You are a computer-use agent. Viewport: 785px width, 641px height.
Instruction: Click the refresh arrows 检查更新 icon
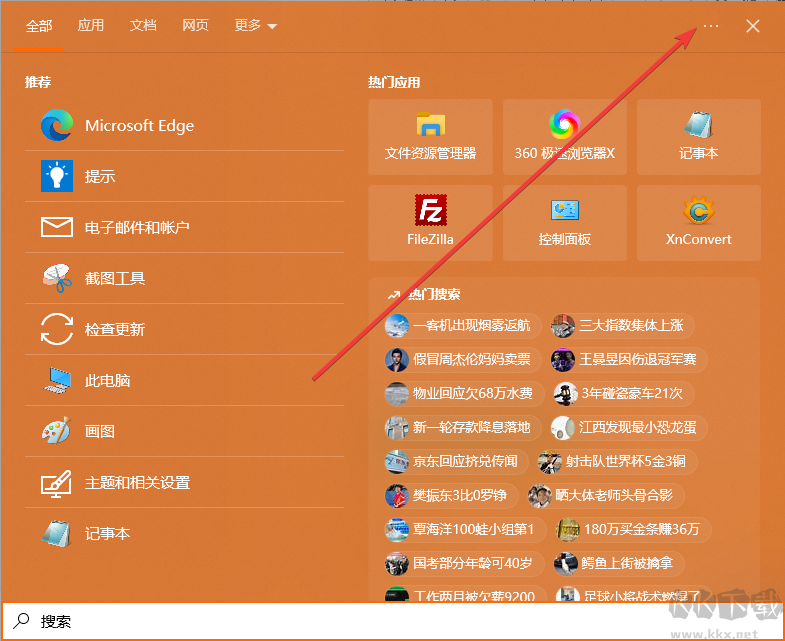(x=57, y=329)
